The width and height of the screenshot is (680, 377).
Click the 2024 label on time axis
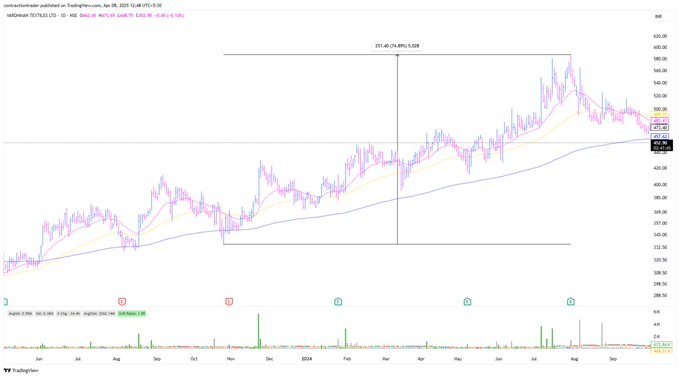click(x=307, y=359)
